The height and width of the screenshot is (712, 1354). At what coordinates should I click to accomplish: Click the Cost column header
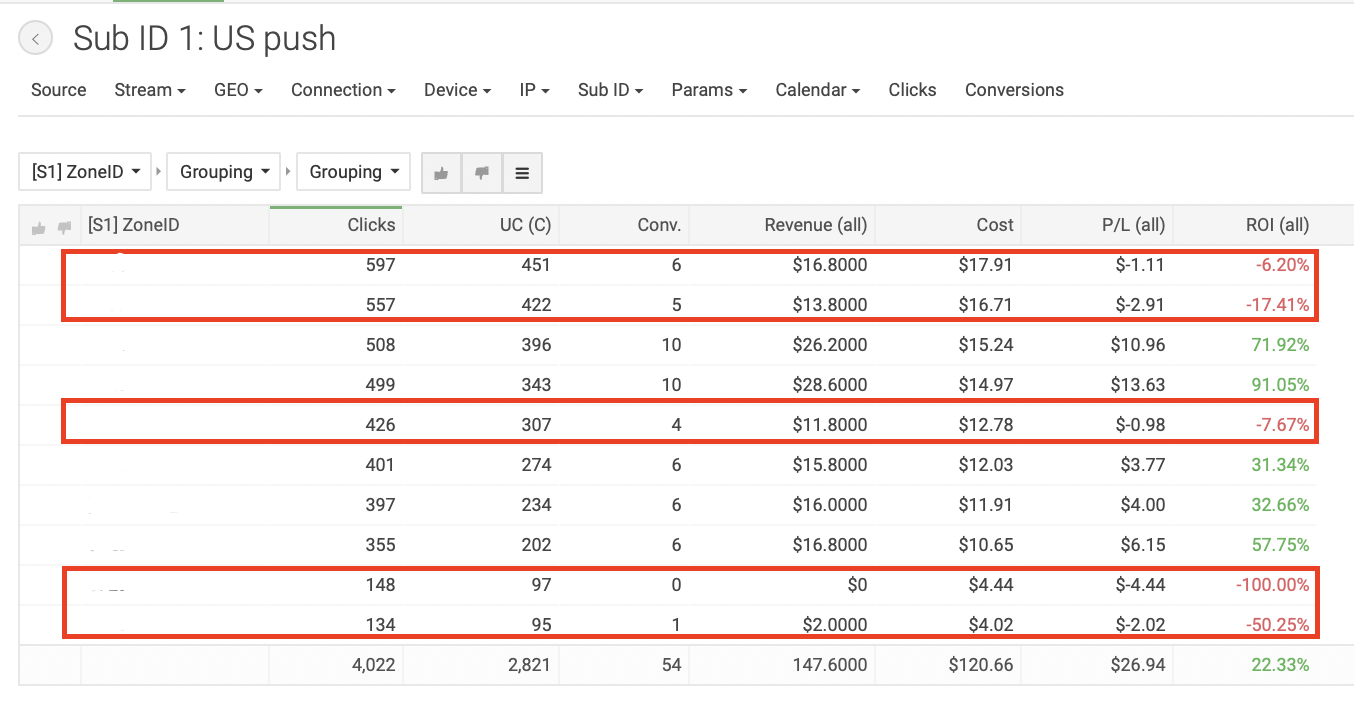point(995,225)
